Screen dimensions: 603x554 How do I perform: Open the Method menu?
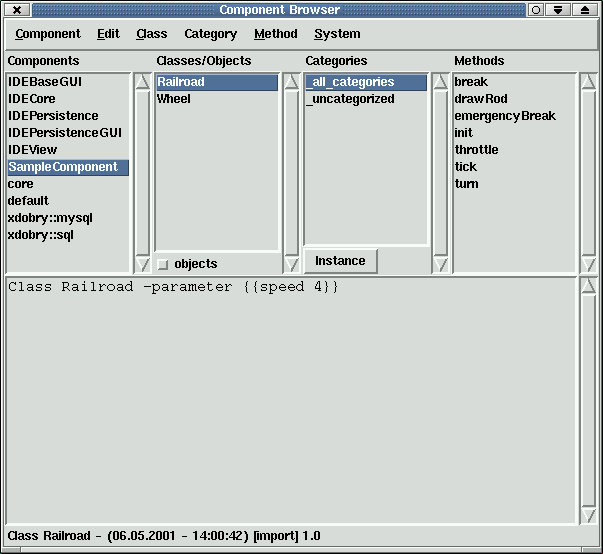click(276, 34)
